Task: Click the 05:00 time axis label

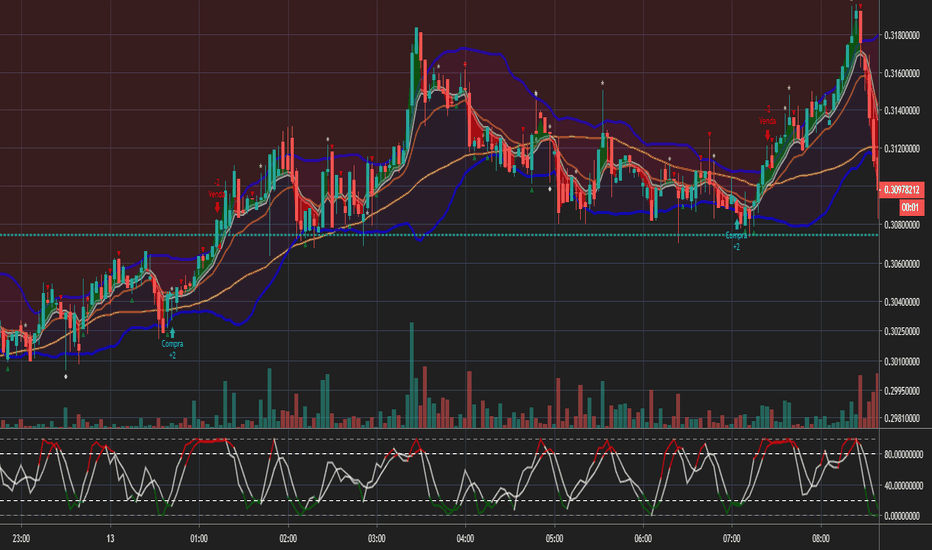Action: (x=555, y=539)
